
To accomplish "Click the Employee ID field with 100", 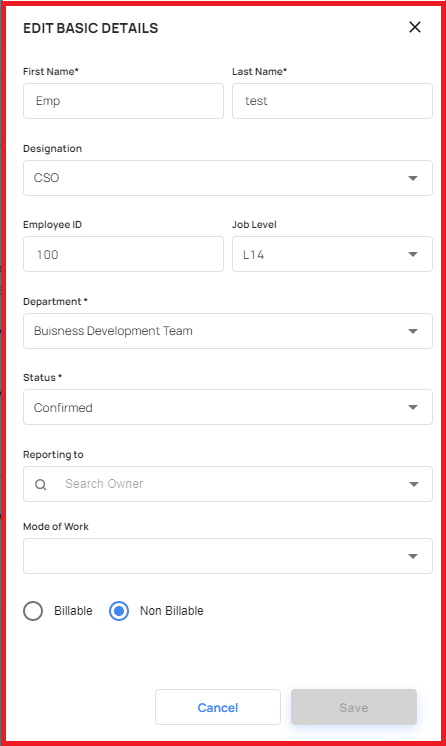I will (123, 254).
